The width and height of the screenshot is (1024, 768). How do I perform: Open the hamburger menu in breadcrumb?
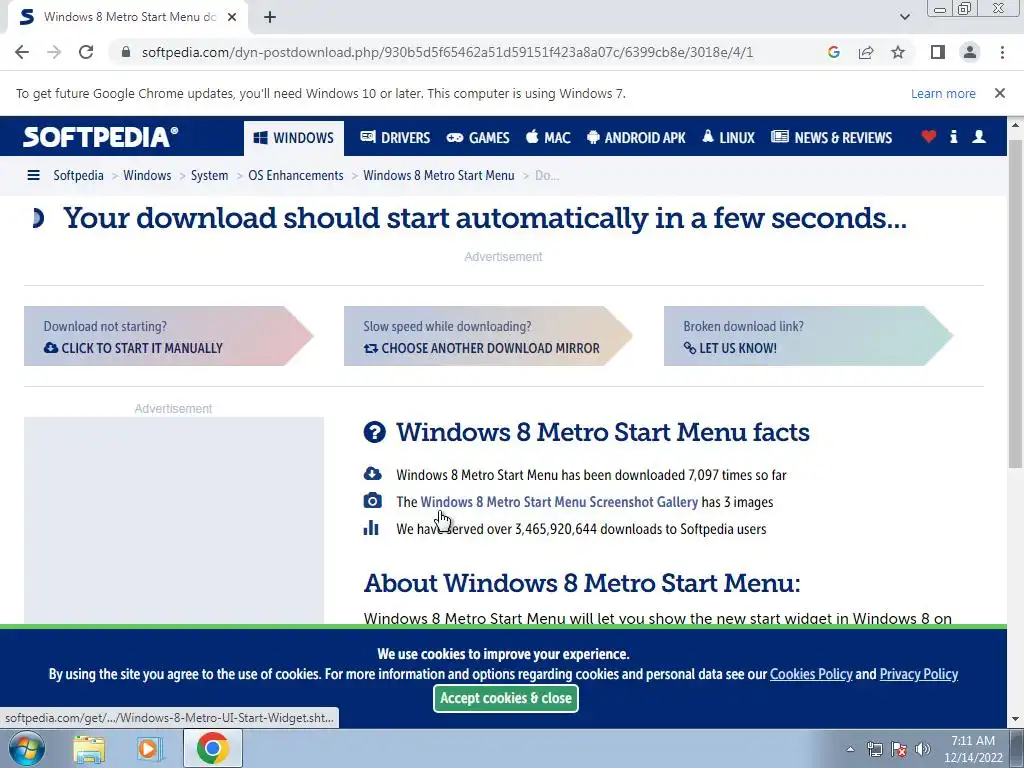(x=33, y=175)
